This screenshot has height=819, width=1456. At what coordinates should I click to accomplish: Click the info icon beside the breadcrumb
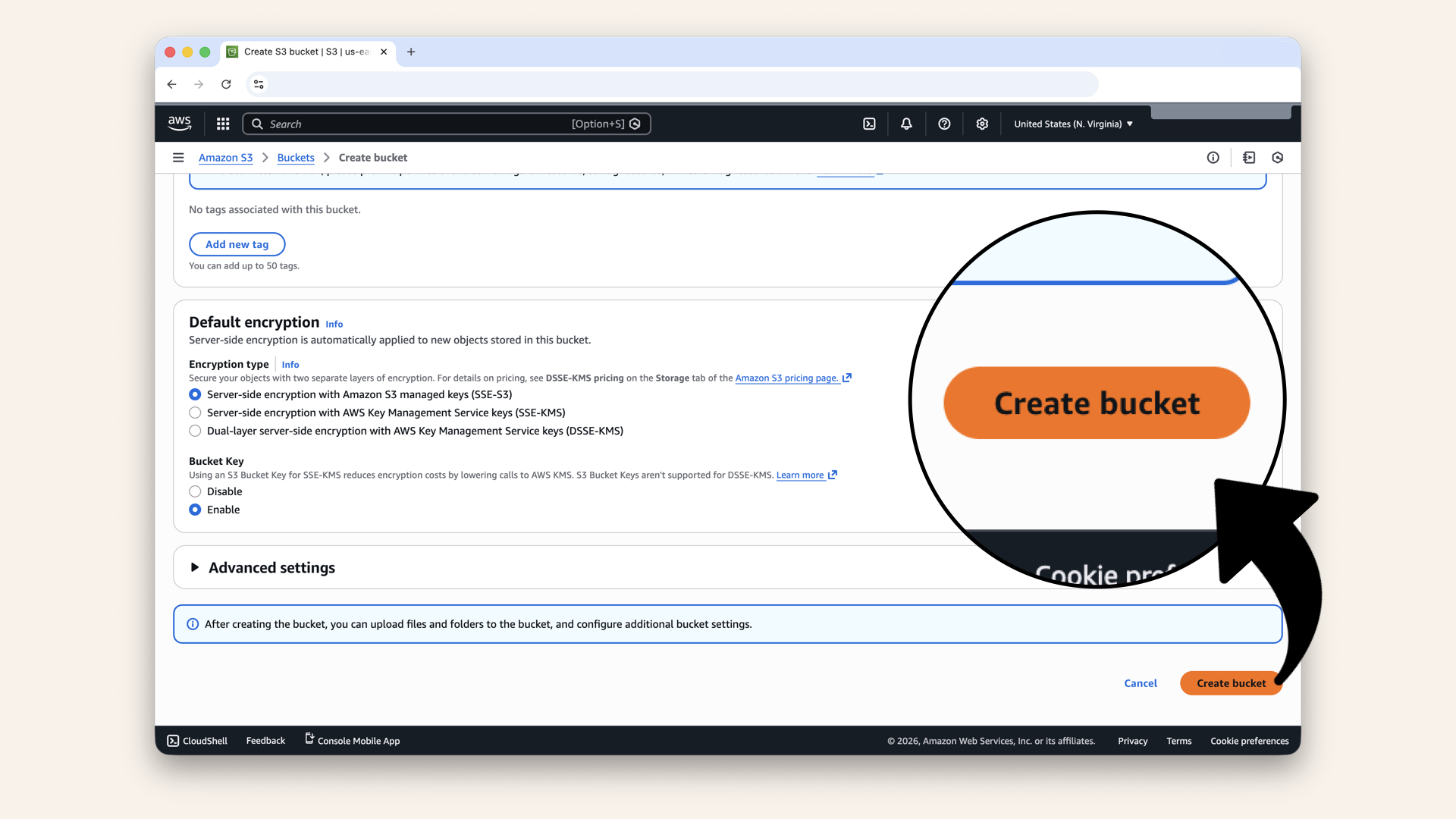tap(1213, 158)
